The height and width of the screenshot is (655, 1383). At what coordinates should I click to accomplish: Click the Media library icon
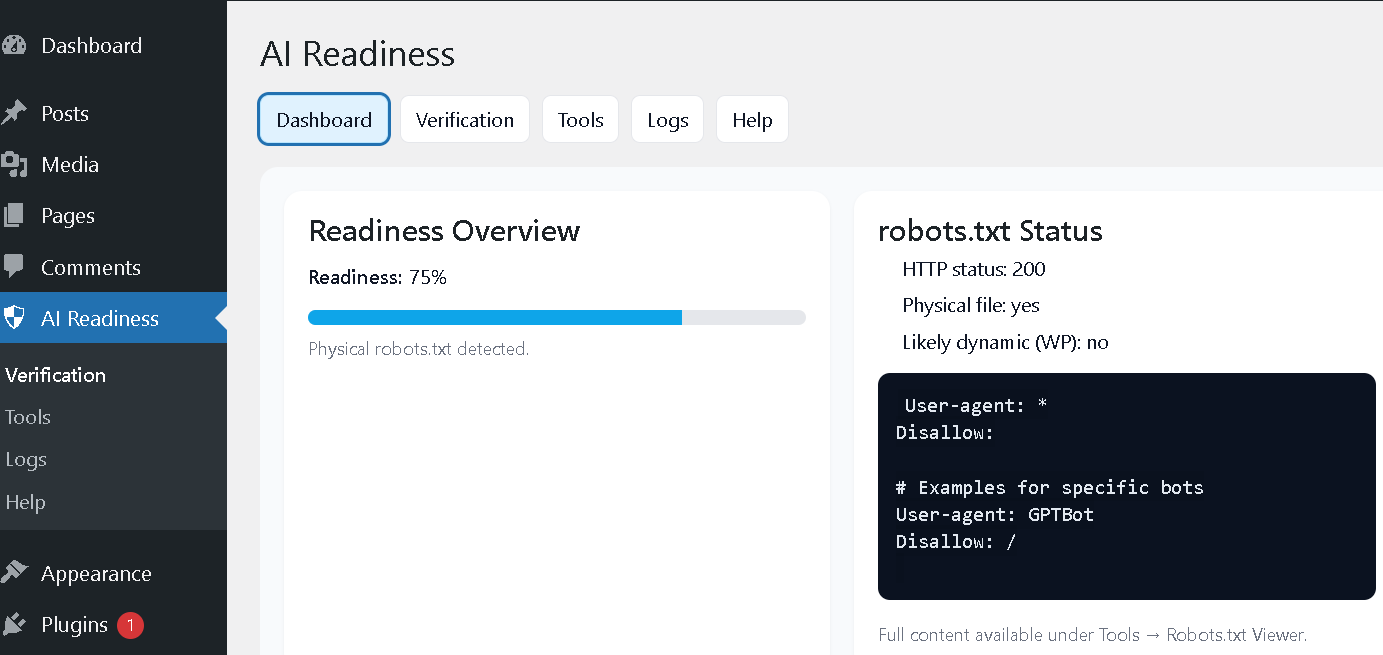point(14,165)
